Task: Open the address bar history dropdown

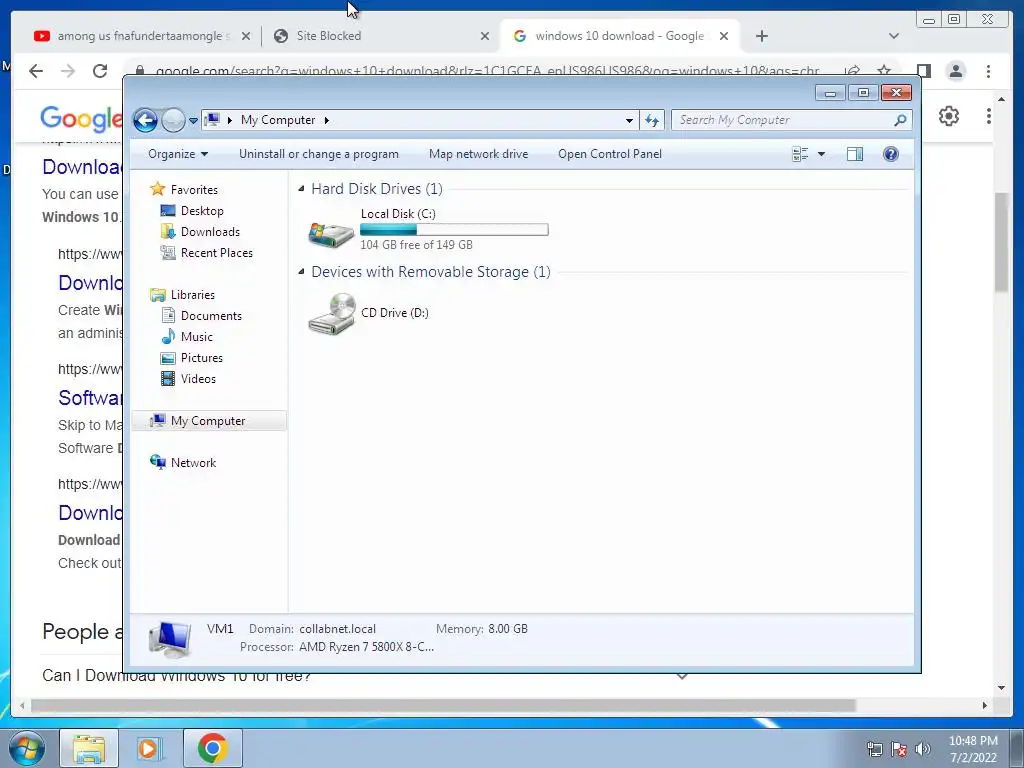Action: 629,120
